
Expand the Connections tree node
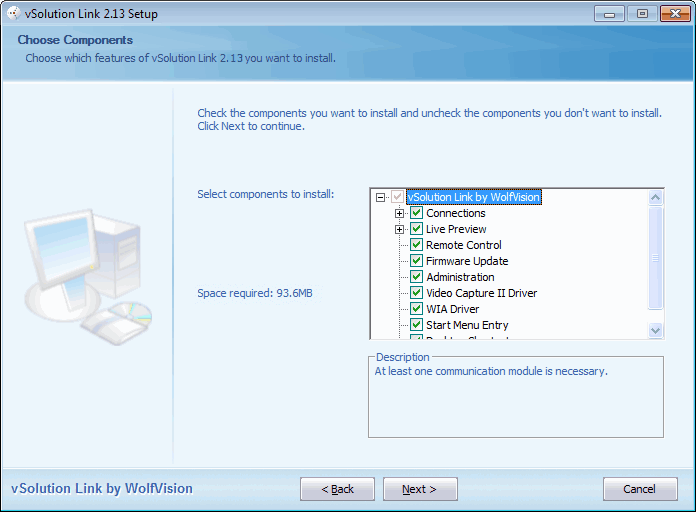click(x=399, y=214)
